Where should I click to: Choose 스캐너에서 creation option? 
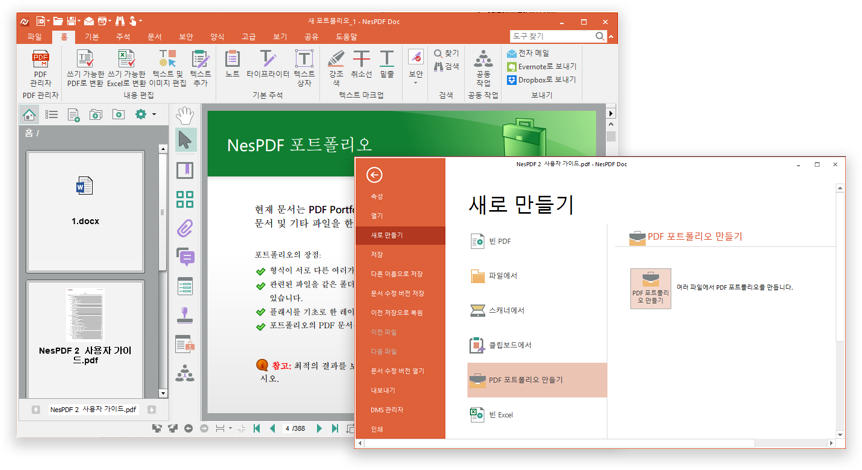[x=537, y=311]
